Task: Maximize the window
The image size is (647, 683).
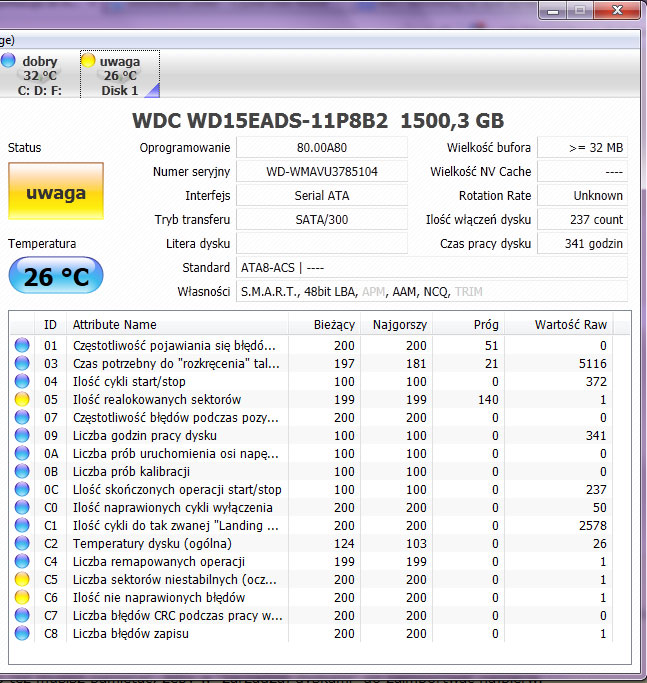Action: pyautogui.click(x=580, y=10)
